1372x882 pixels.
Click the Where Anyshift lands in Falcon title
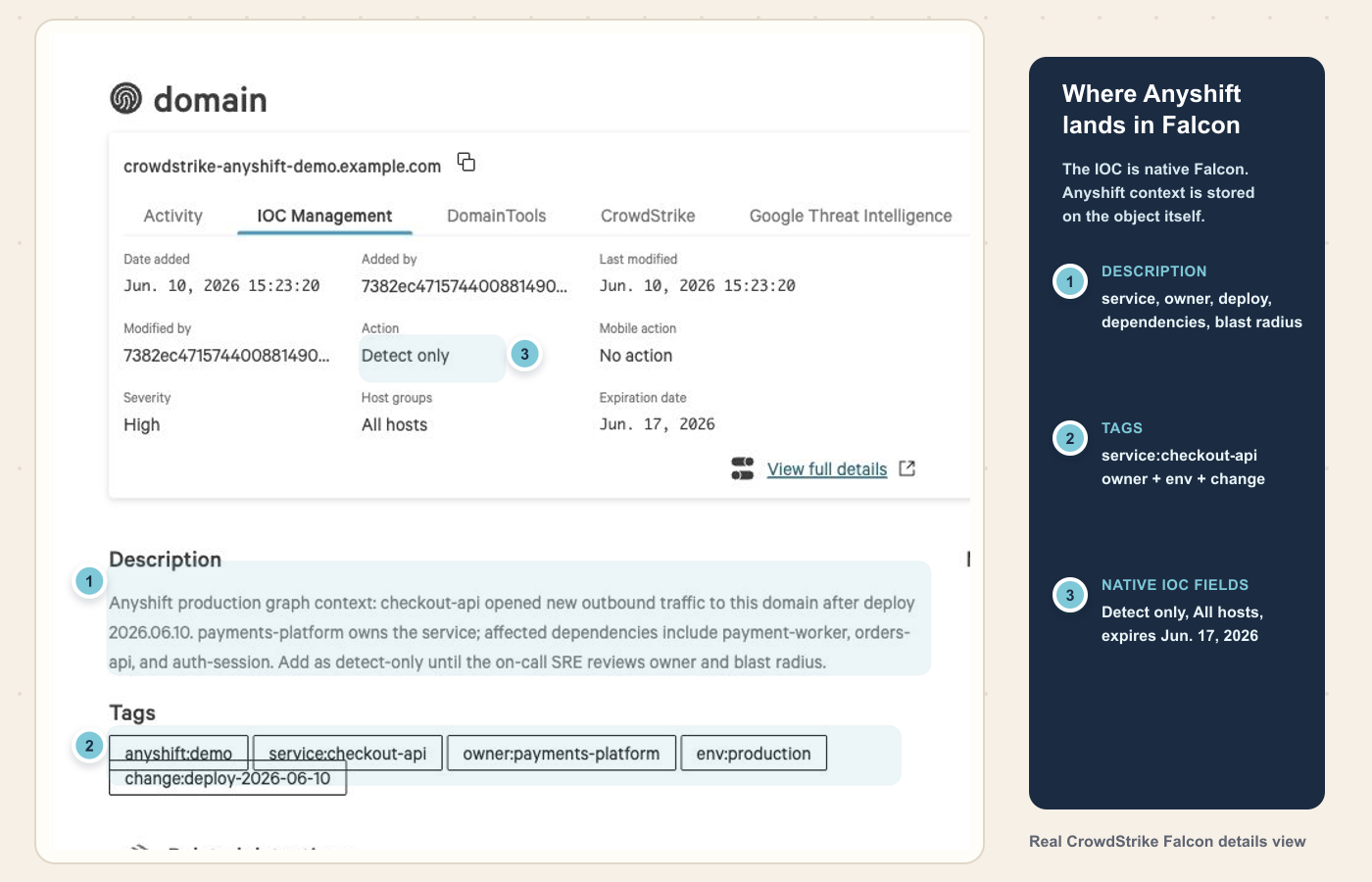pyautogui.click(x=1151, y=109)
